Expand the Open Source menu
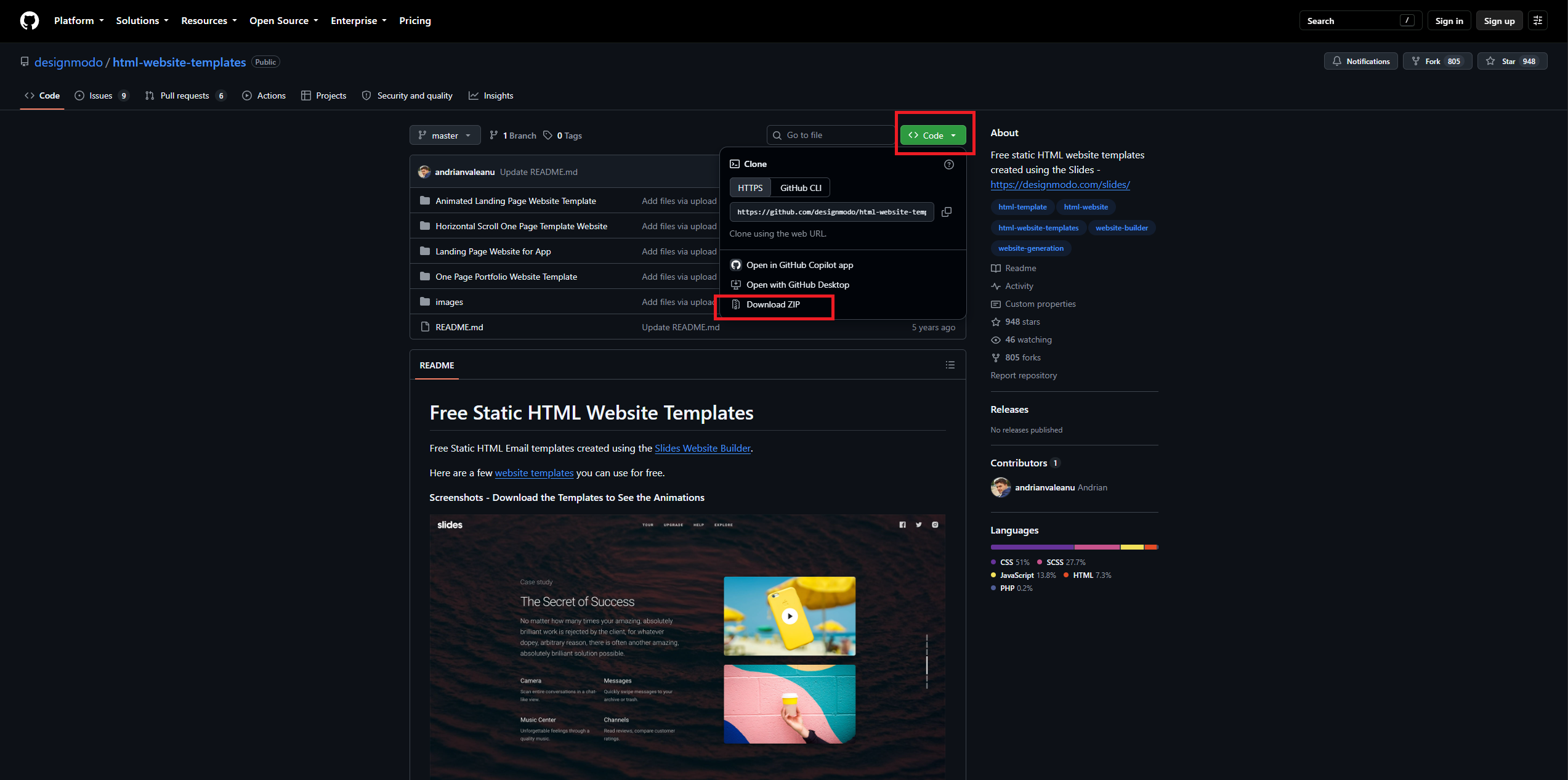 [284, 21]
